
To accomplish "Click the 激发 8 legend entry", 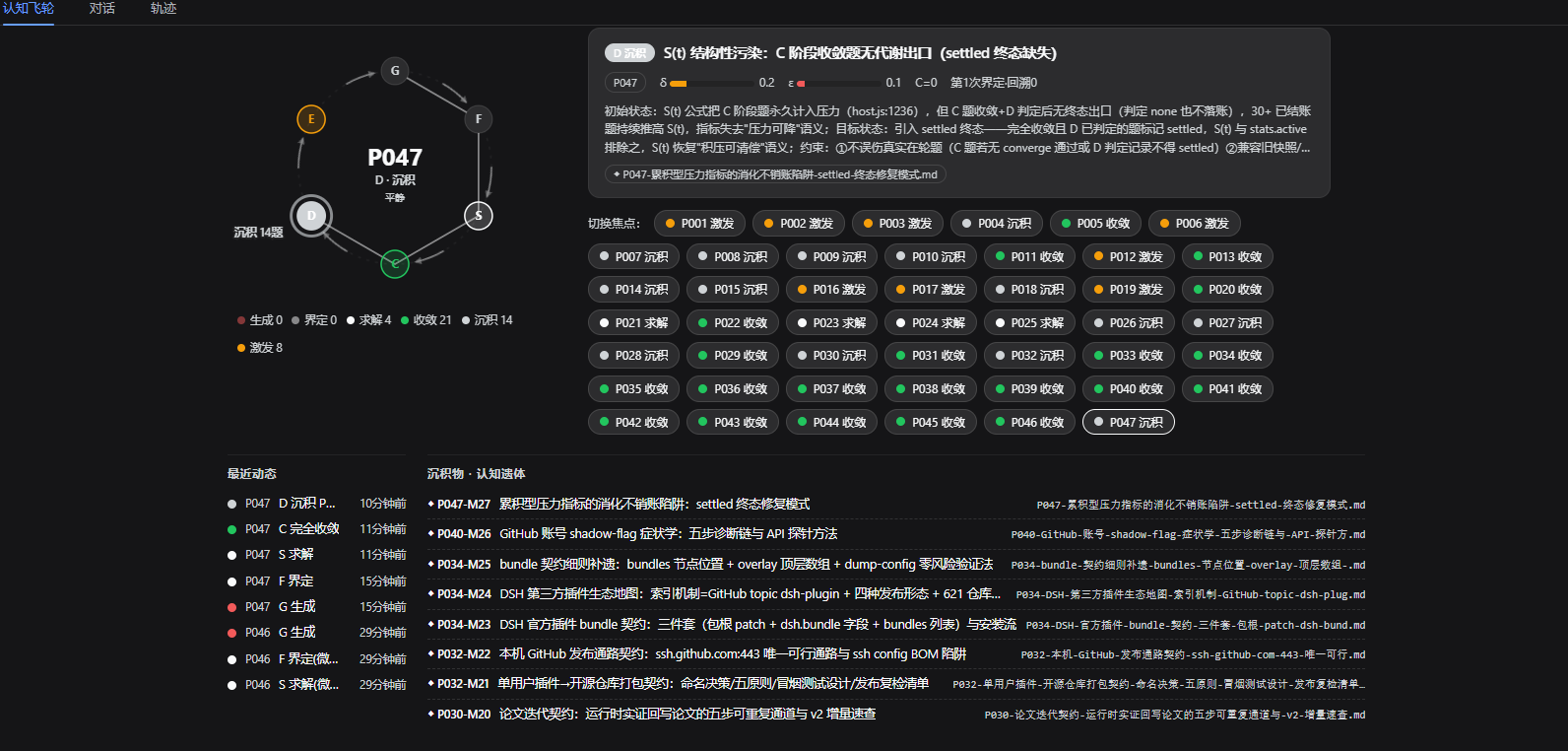I will [260, 348].
